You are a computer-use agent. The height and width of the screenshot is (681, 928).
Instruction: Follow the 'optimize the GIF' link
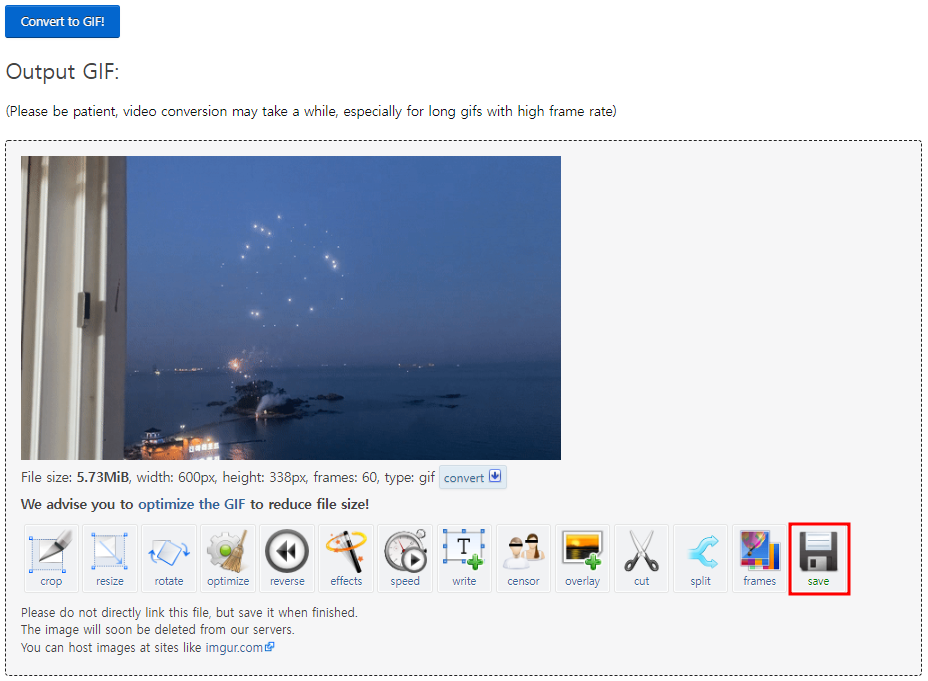[191, 504]
